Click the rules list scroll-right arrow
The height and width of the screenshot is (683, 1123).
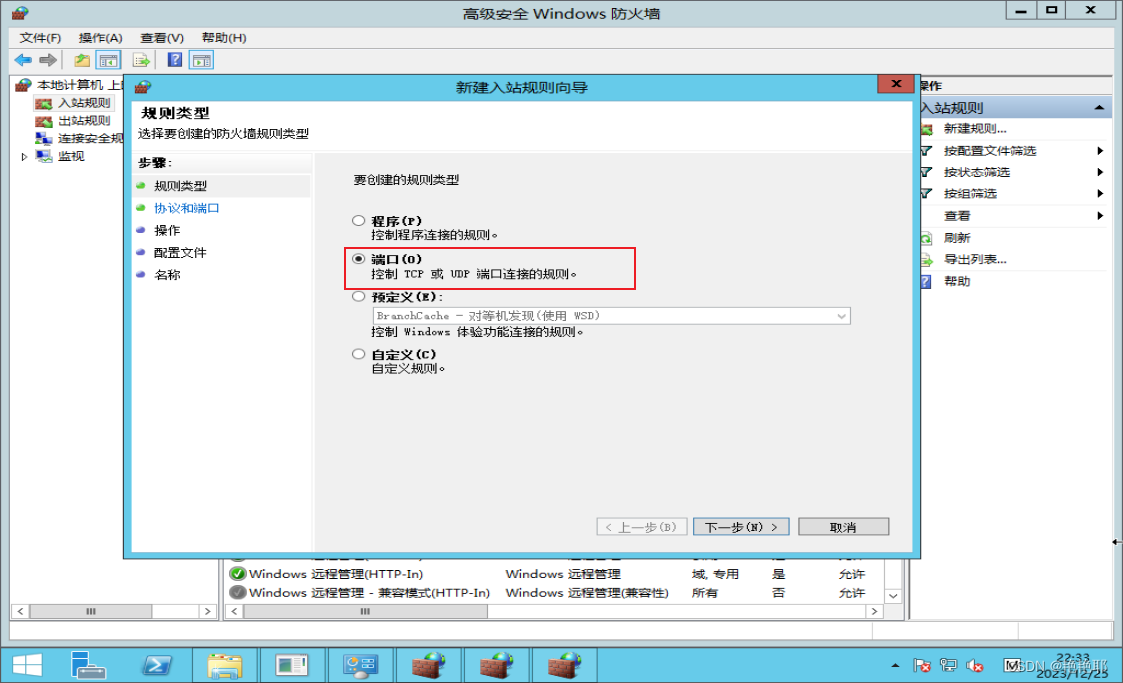[x=874, y=611]
